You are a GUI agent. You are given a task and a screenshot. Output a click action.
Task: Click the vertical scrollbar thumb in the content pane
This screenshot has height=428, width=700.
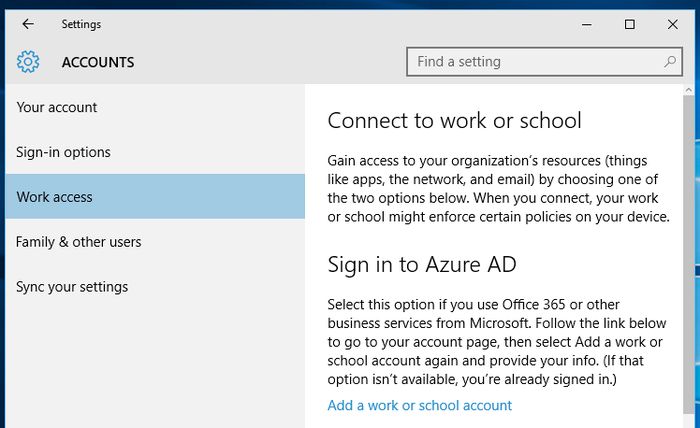[x=690, y=250]
